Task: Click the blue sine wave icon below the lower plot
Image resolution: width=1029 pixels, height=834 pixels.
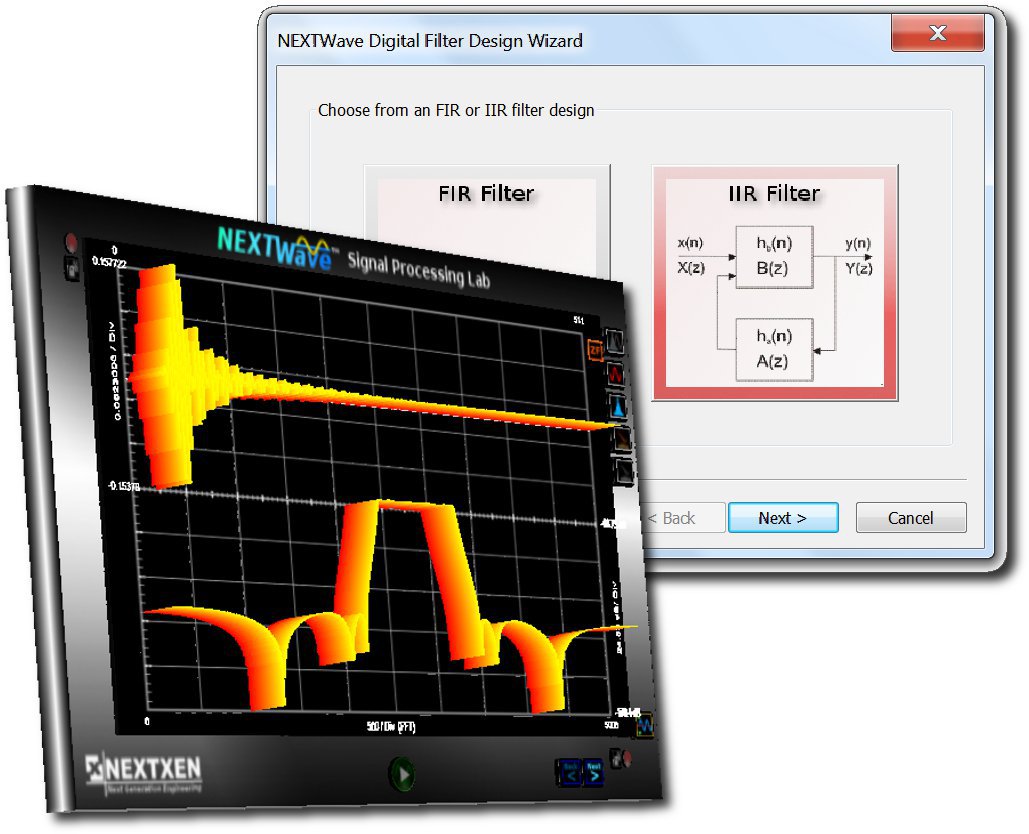Action: 645,724
